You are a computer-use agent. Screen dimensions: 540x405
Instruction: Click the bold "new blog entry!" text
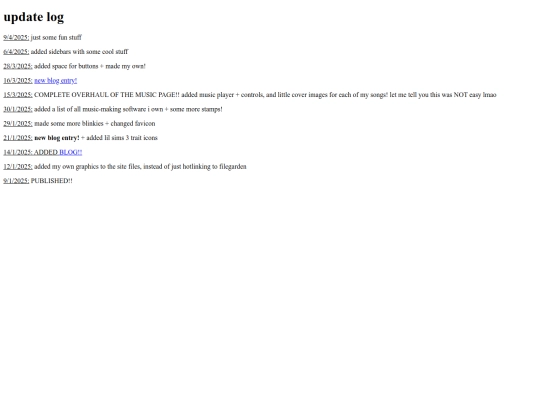click(x=57, y=138)
